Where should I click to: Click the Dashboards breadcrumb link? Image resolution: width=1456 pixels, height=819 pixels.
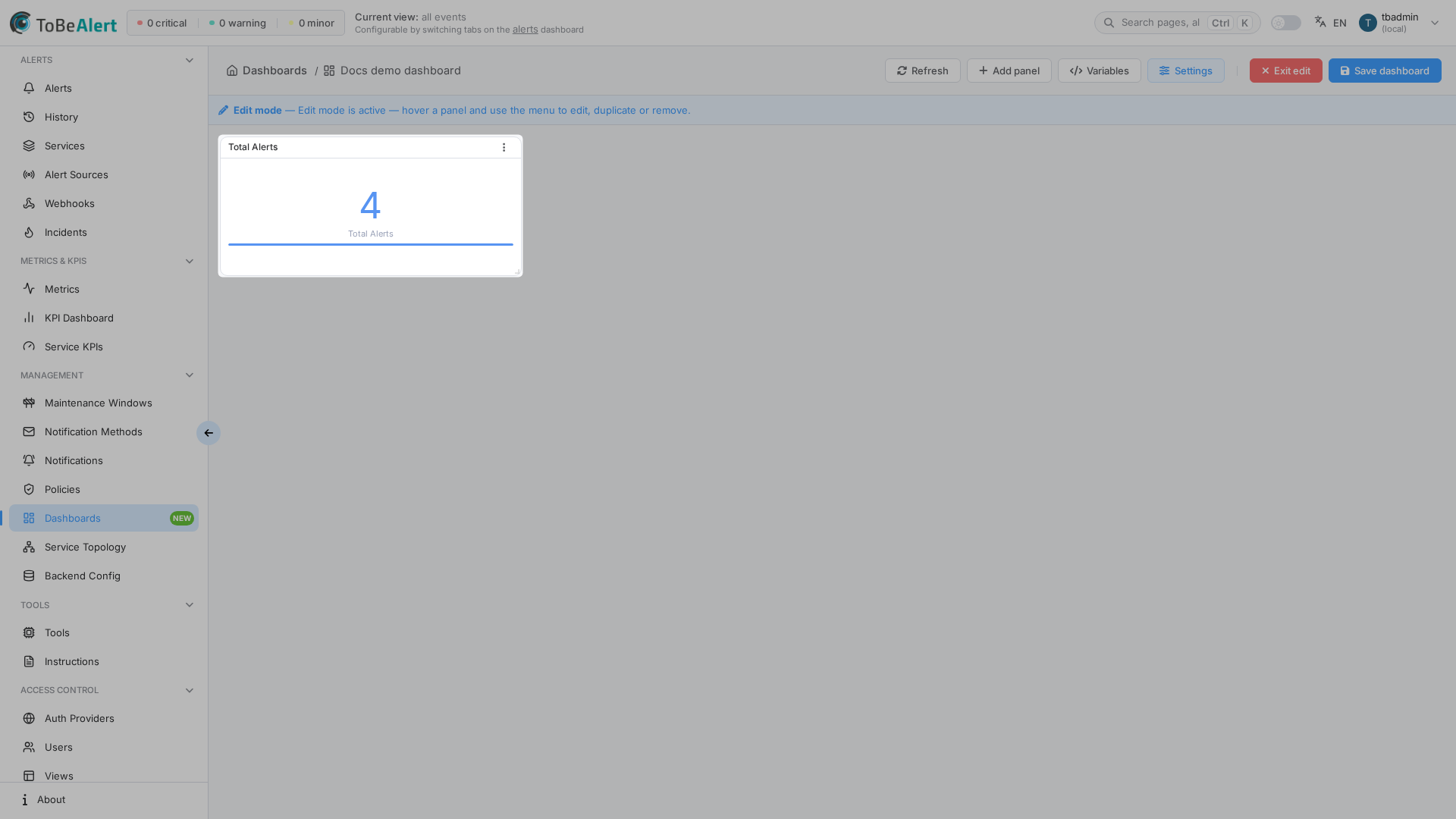267,71
